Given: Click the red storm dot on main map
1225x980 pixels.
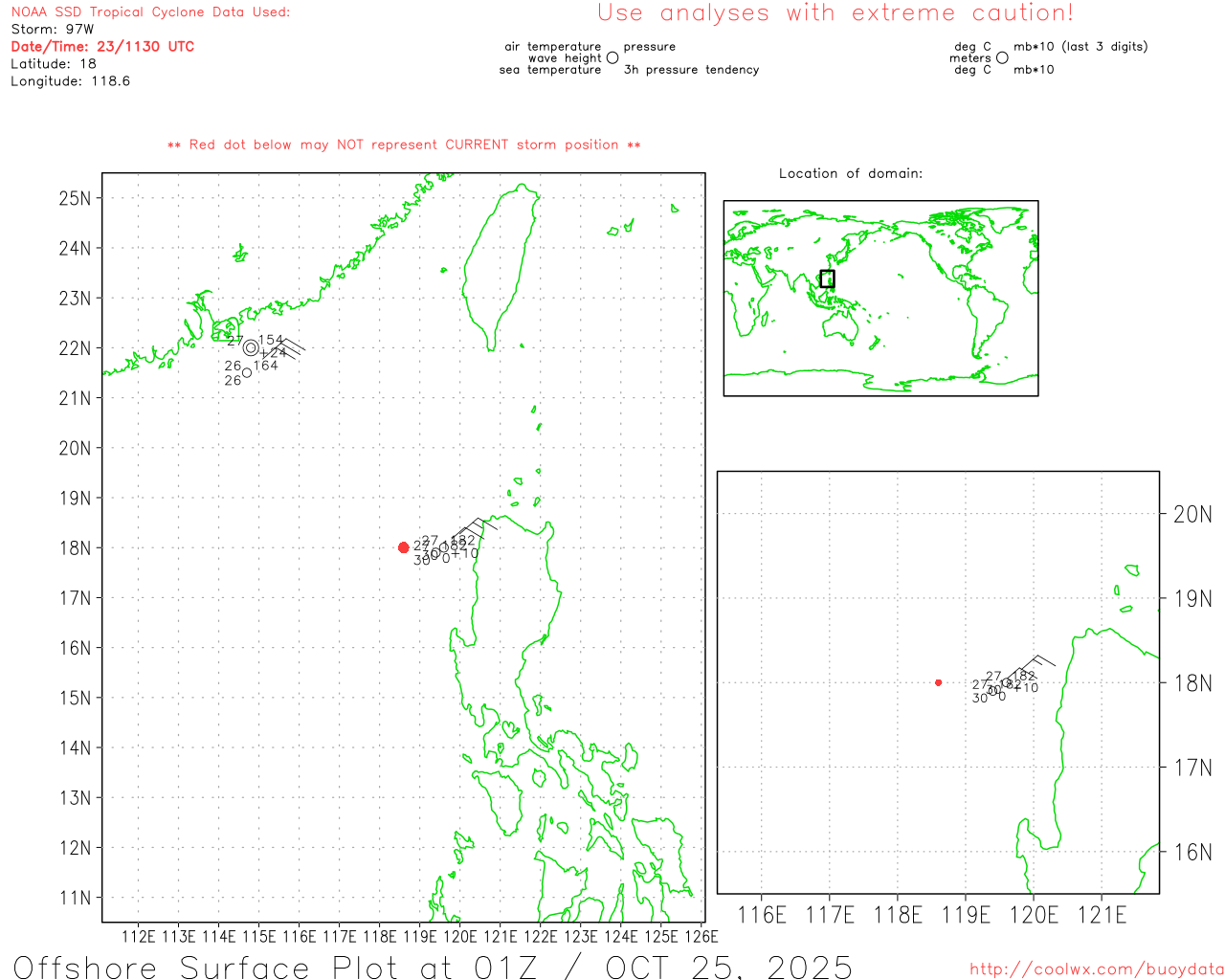Looking at the screenshot, I should click(403, 547).
